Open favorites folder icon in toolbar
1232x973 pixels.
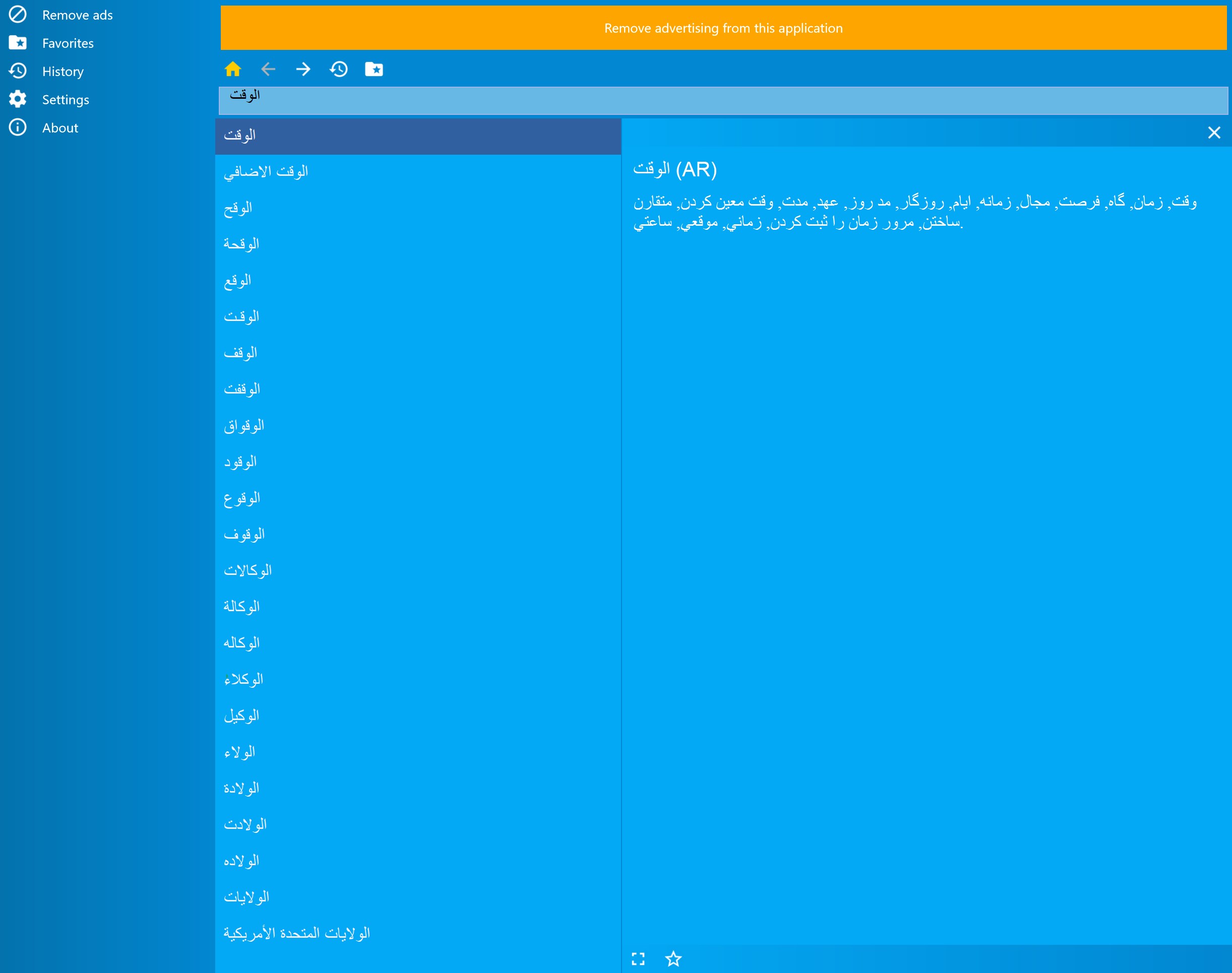tap(374, 69)
